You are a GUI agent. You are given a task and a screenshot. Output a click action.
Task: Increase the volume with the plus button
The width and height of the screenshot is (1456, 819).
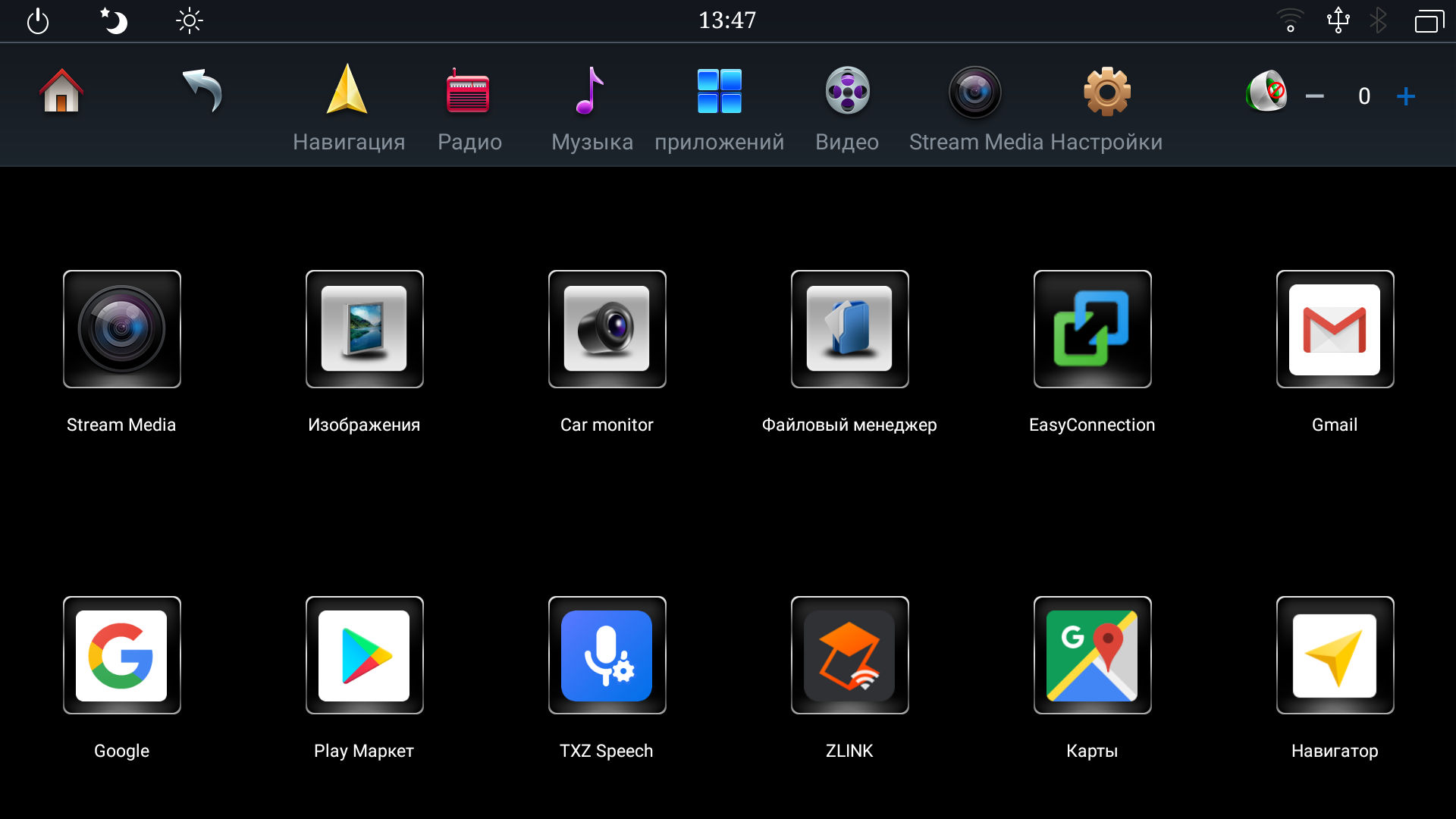point(1406,96)
